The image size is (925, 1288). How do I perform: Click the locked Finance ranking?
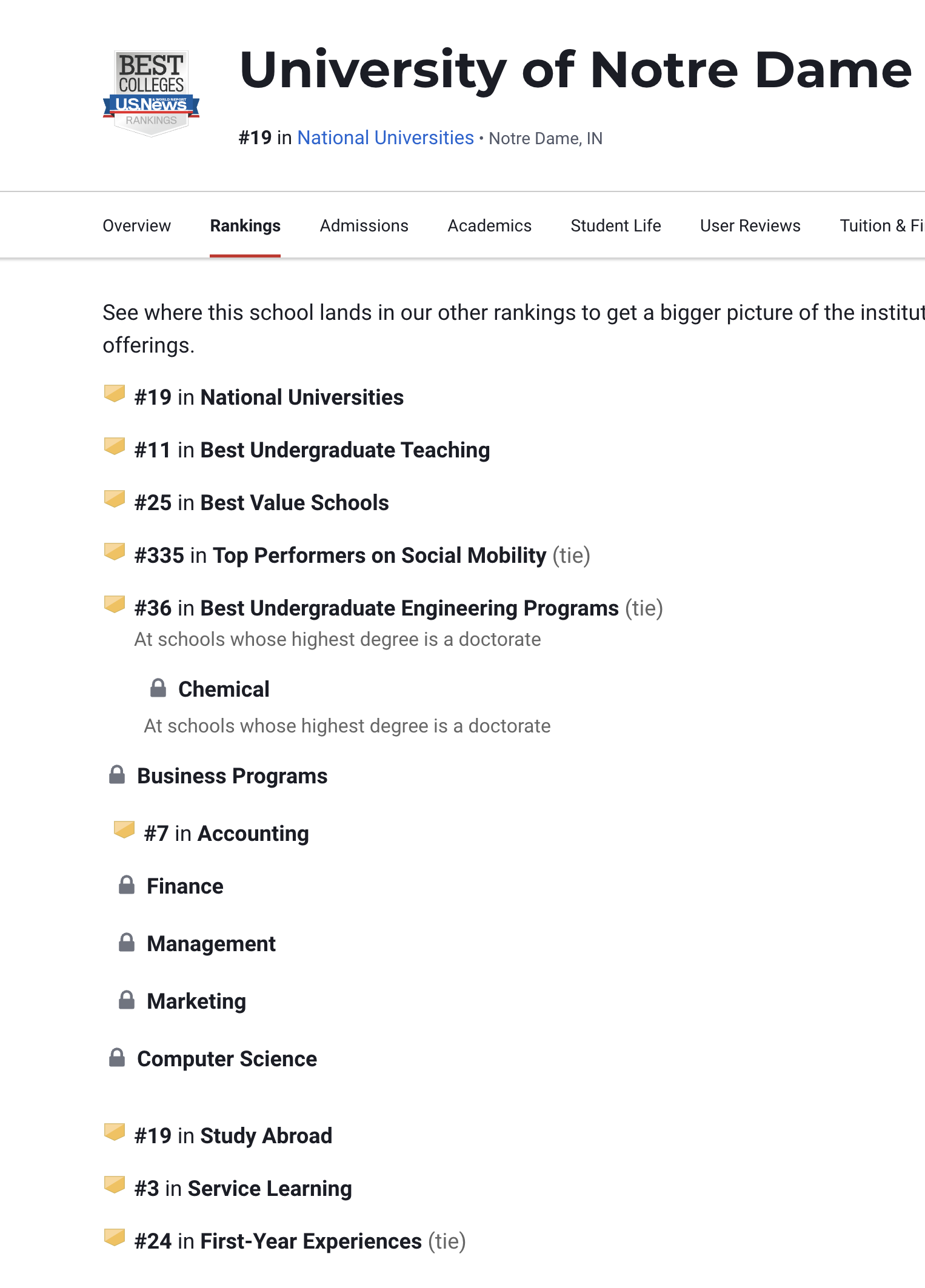[185, 886]
